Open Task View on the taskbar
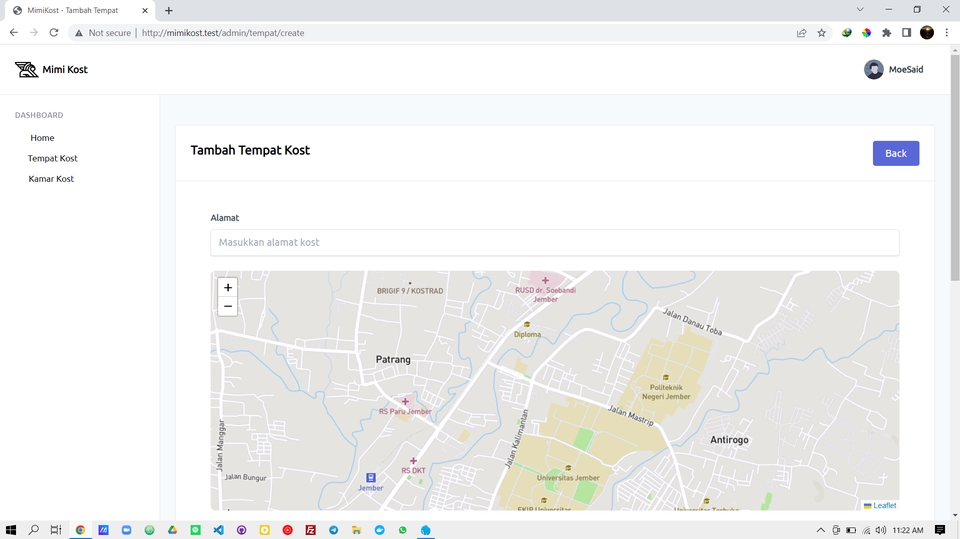 point(56,530)
